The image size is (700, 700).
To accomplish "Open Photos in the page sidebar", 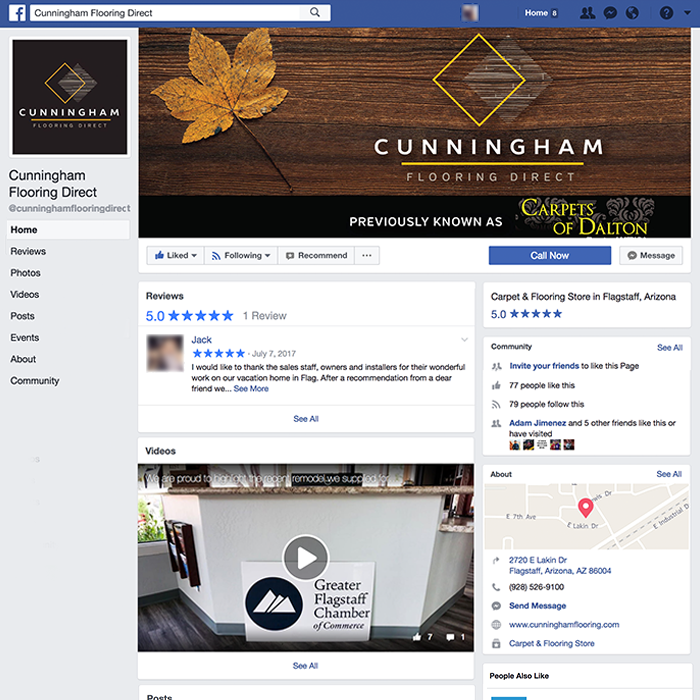I will (25, 273).
